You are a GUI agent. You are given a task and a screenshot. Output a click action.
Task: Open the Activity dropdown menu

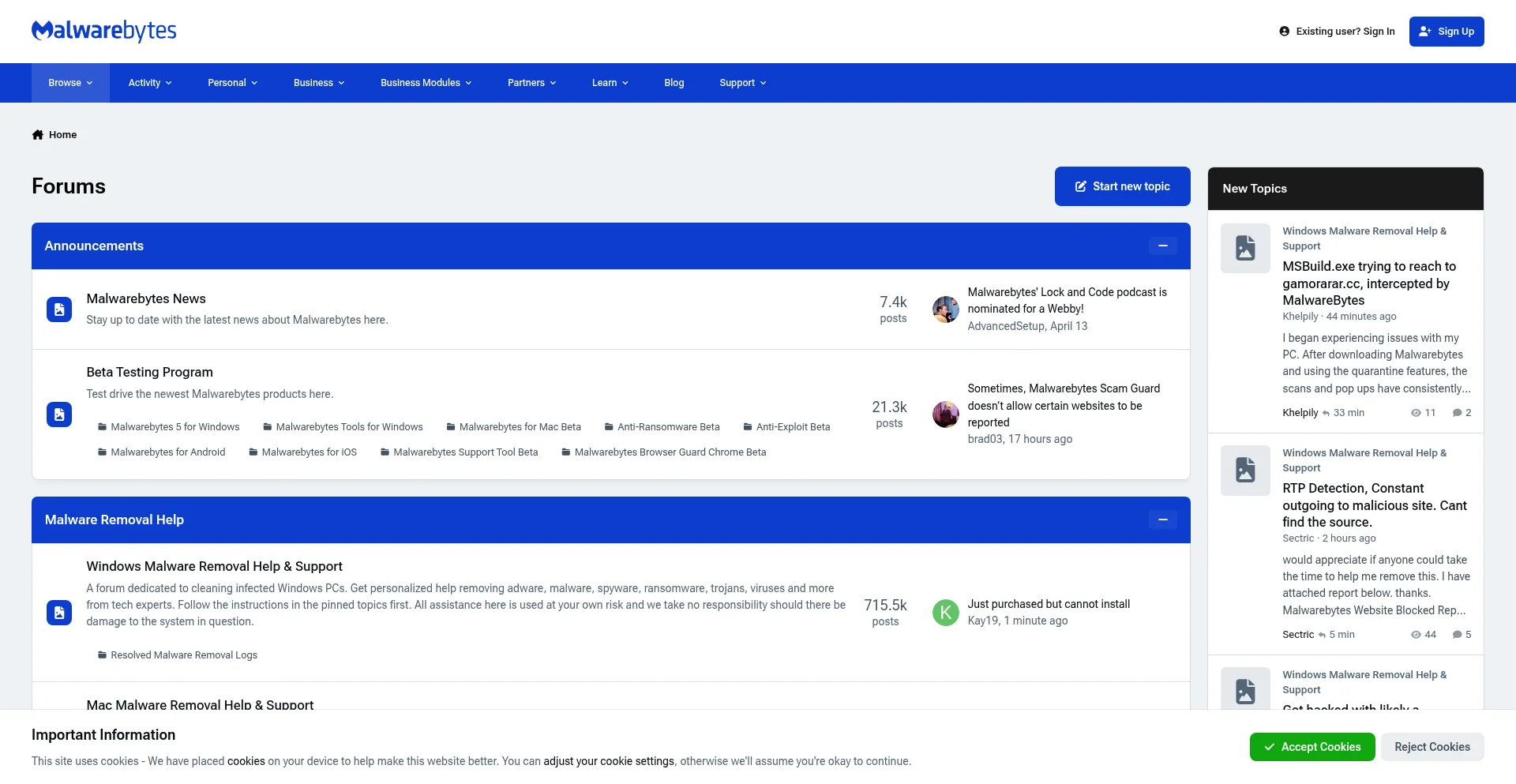click(x=150, y=83)
